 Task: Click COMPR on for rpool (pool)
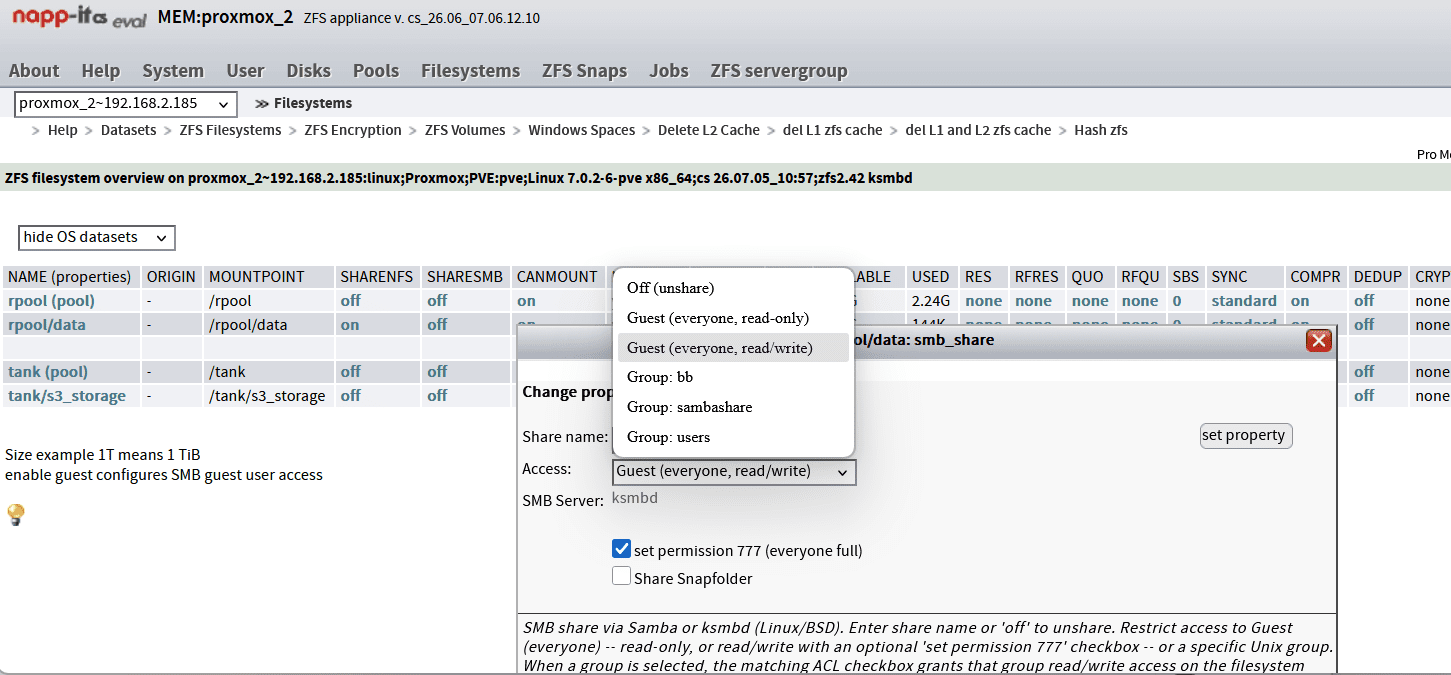coord(1300,301)
